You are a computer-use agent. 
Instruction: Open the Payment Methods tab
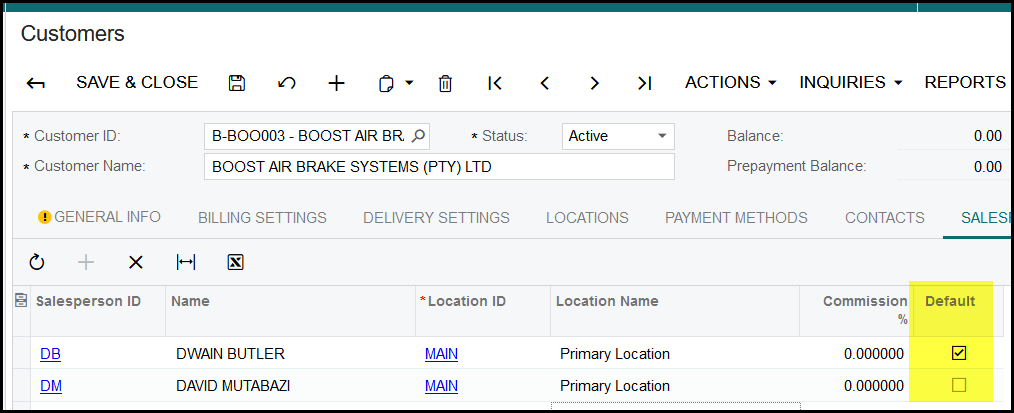coord(735,217)
